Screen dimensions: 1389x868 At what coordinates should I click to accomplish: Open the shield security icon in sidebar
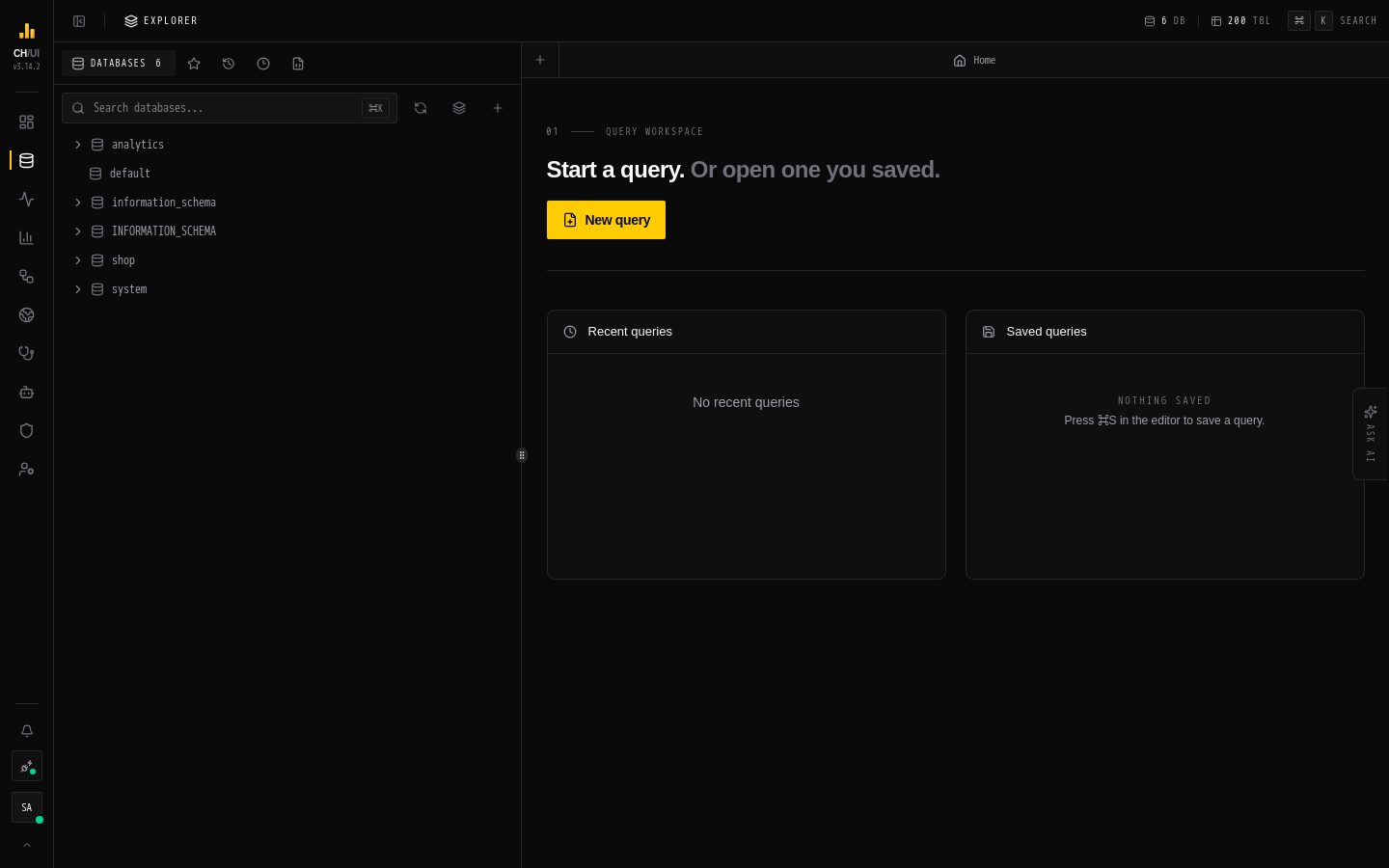26,431
